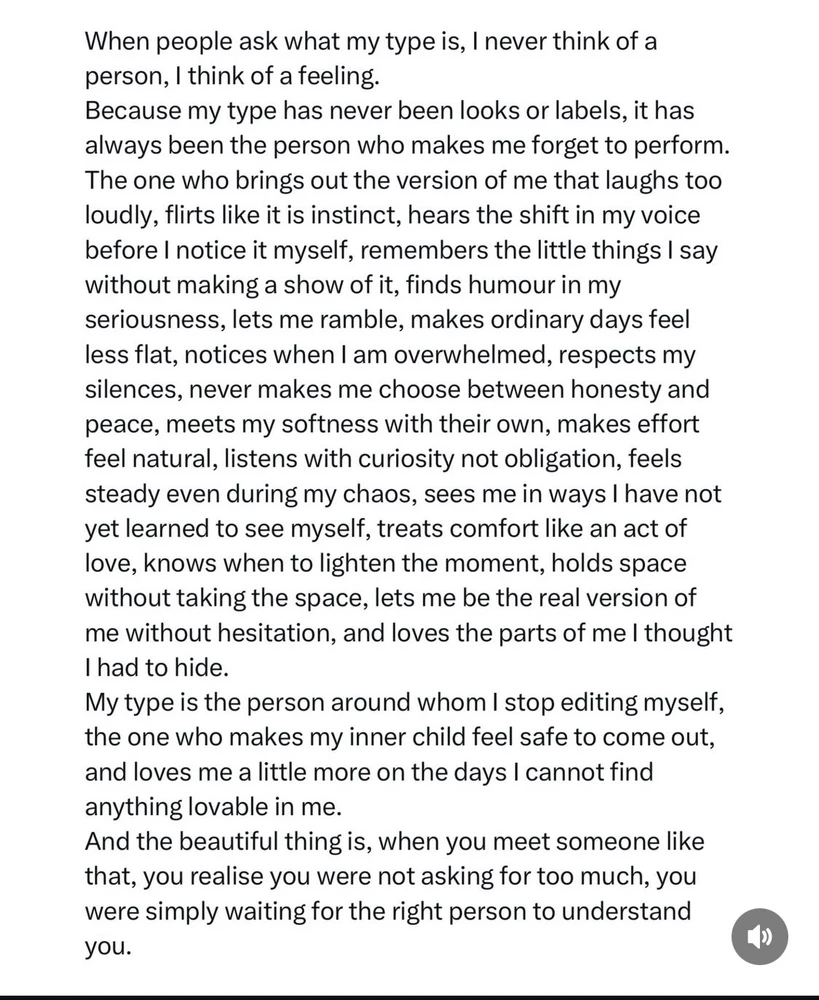
Task: Click the words 'treats comfort like an act of'
Action: (532, 528)
